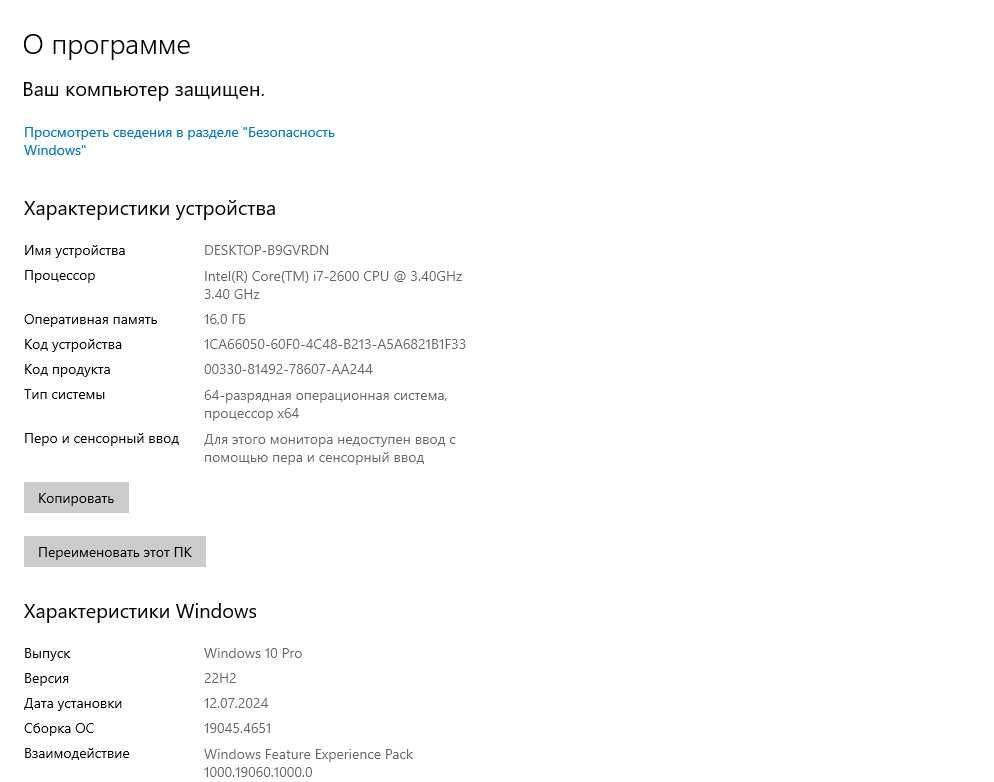Click the "Перо и сенсорный ввод" label

click(101, 439)
